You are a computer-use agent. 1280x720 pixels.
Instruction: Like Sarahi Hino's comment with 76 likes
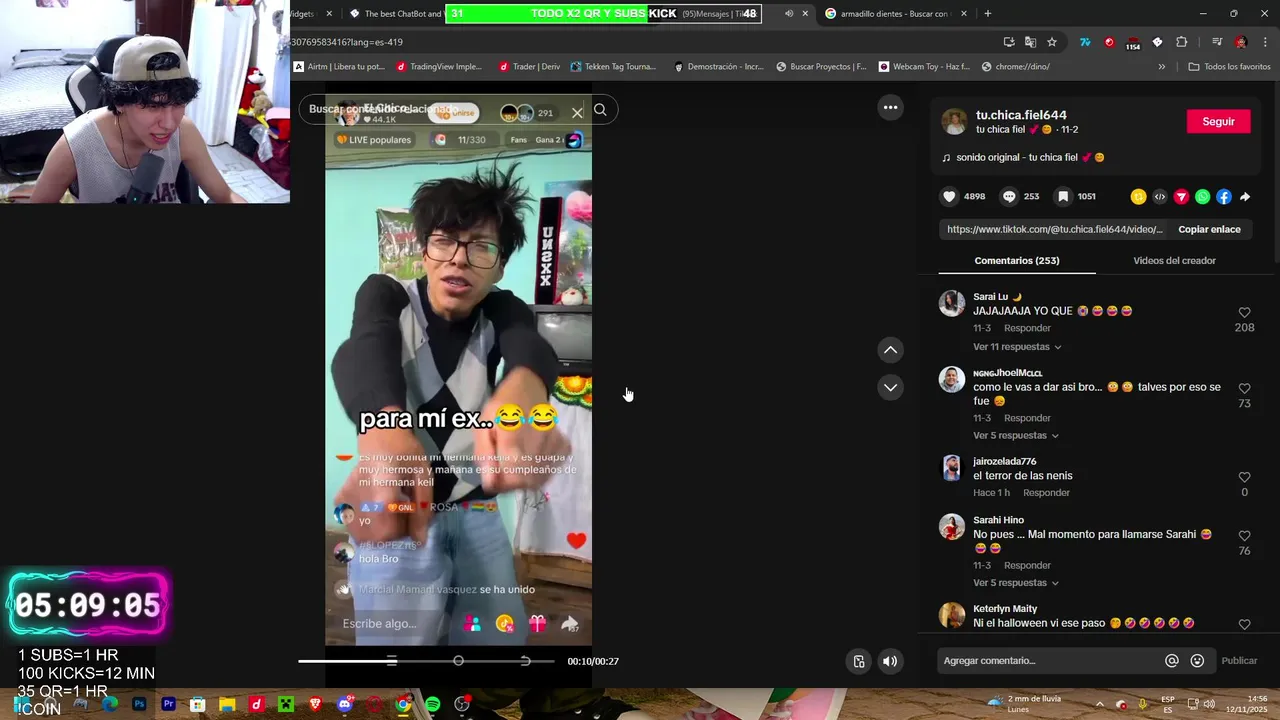(1244, 536)
